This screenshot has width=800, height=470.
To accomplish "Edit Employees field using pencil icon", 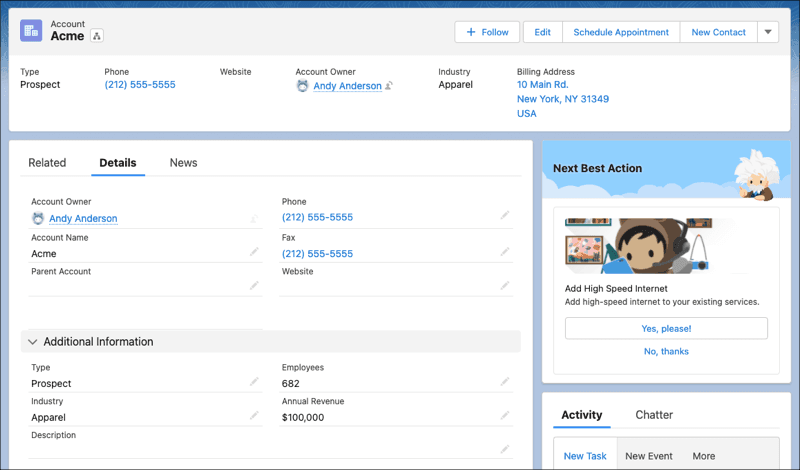I will click(x=505, y=381).
